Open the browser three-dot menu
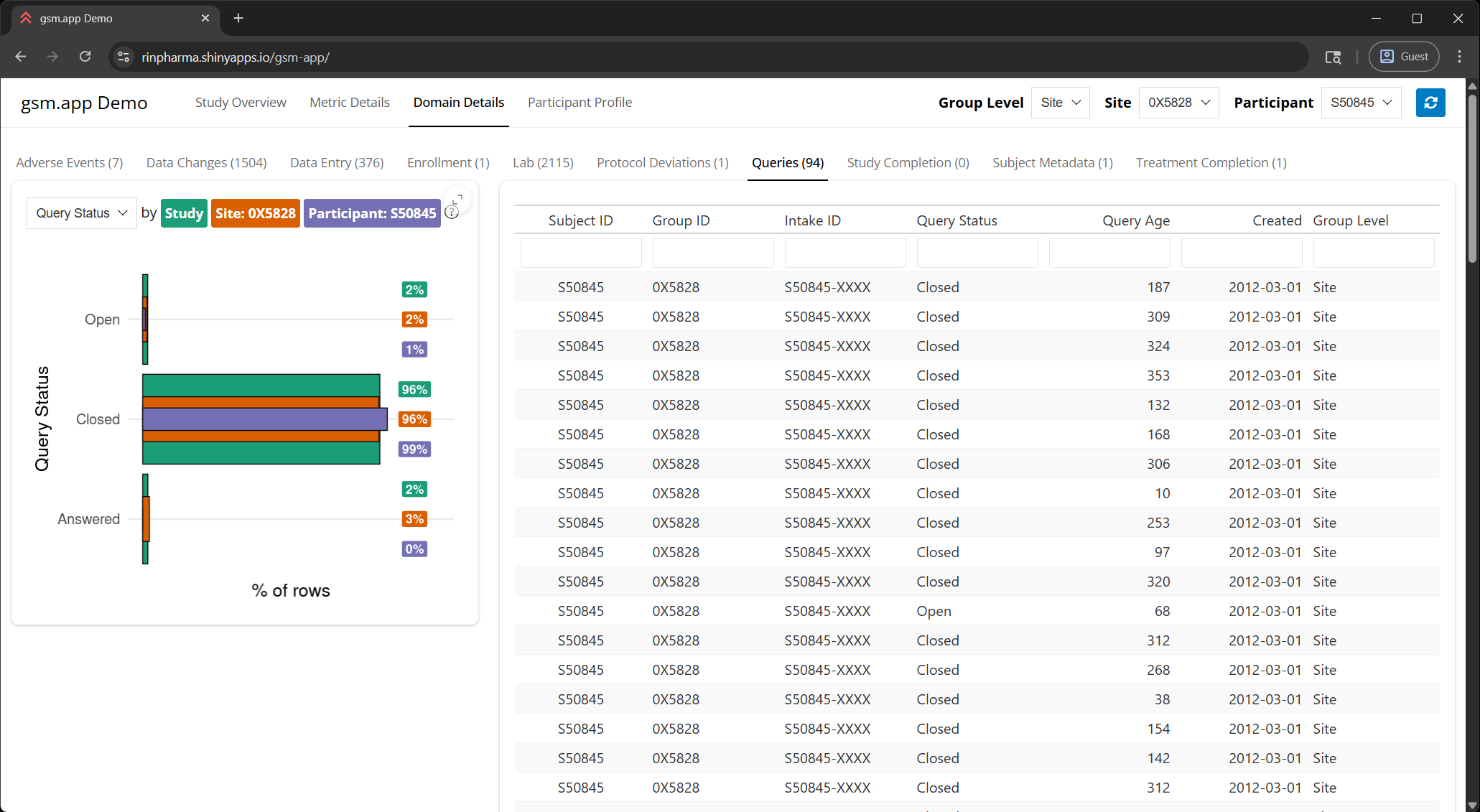This screenshot has height=812, width=1480. point(1459,57)
